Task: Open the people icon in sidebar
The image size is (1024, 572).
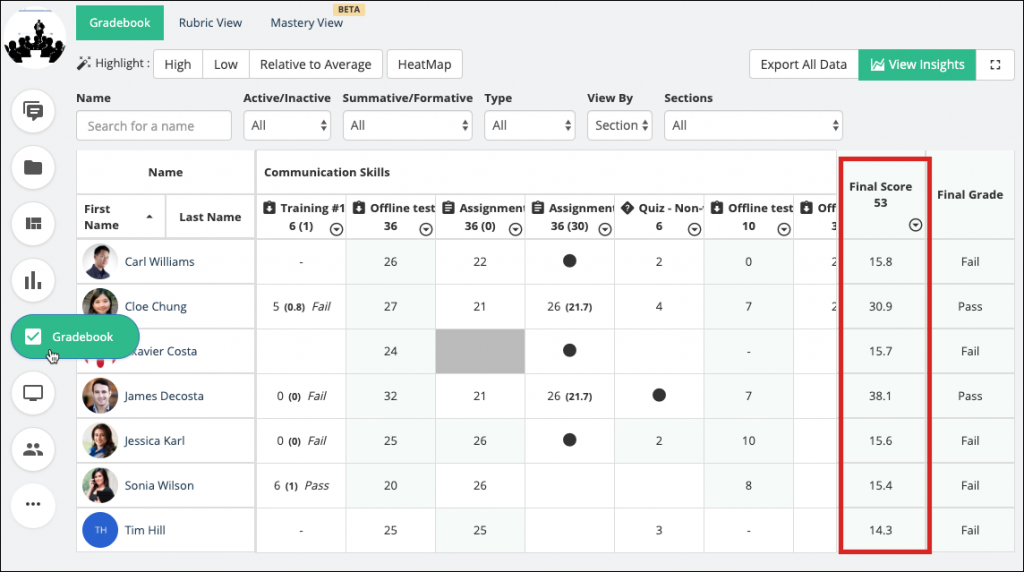Action: (33, 449)
